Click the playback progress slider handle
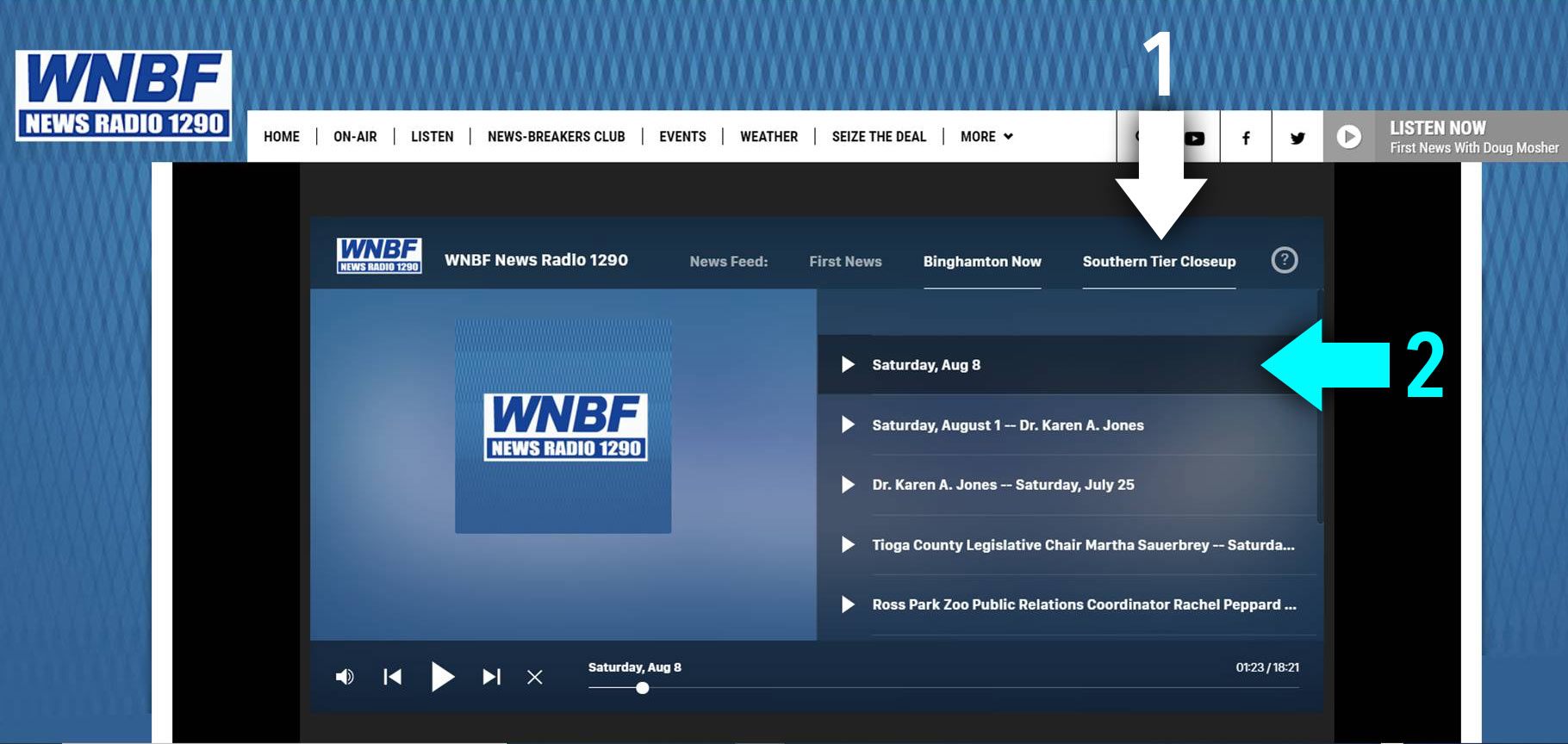 pos(643,688)
